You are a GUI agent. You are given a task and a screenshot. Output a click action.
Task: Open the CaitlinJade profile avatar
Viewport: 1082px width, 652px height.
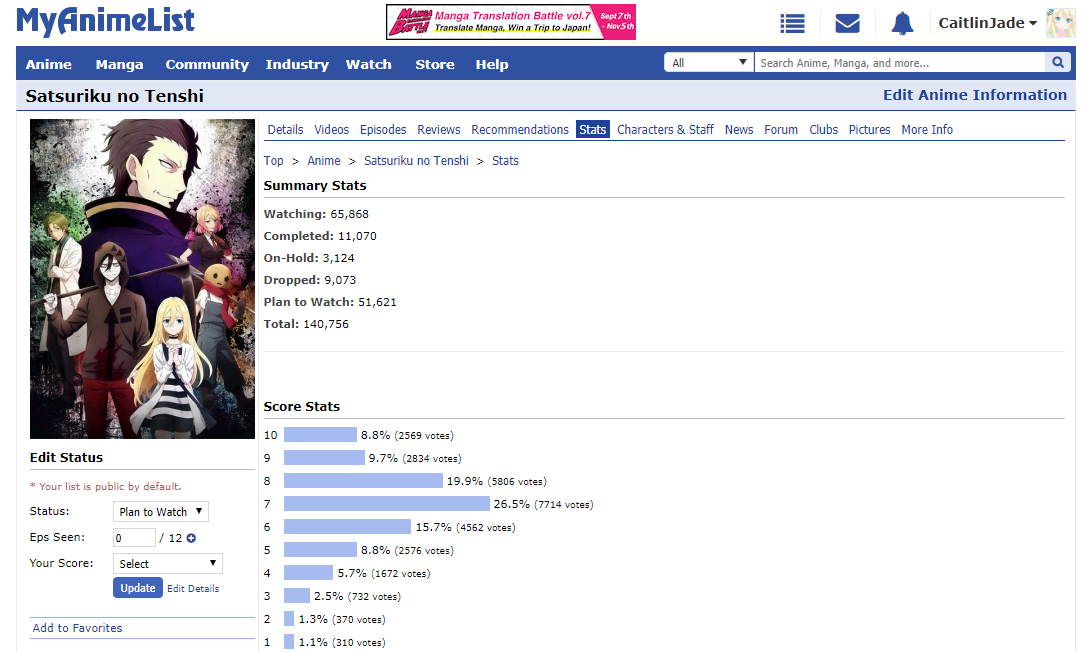(x=1060, y=23)
